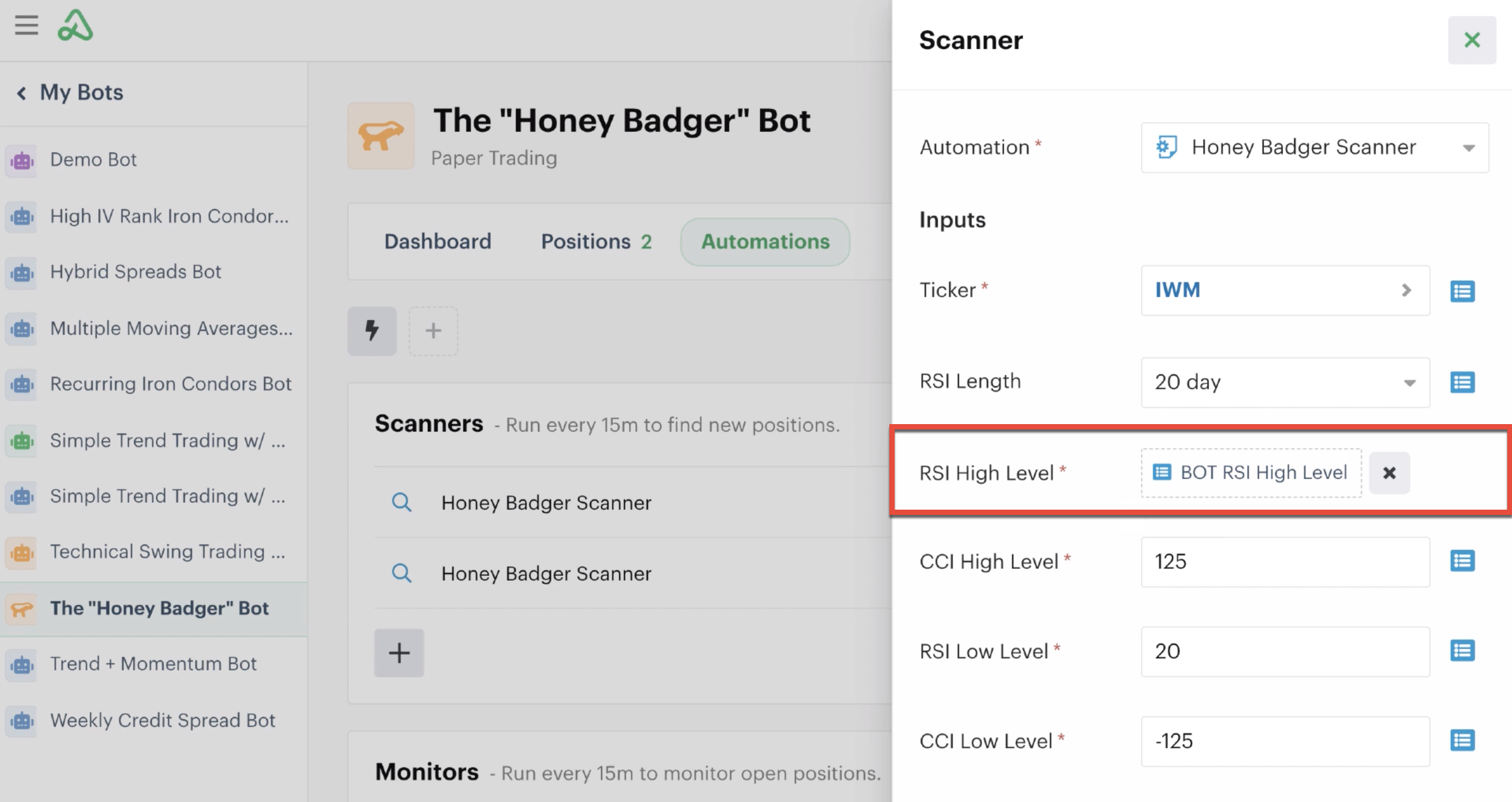
Task: Switch to the Dashboard tab
Action: (437, 242)
